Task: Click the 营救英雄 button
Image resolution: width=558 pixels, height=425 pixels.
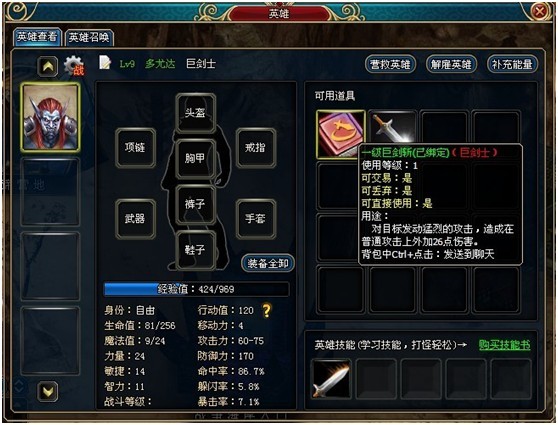Action: [x=390, y=64]
